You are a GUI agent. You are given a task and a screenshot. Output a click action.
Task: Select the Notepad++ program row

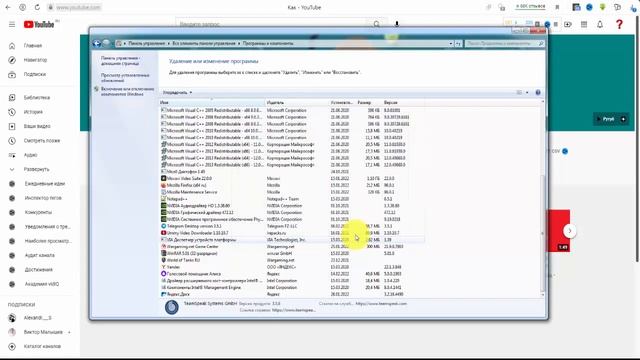point(292,199)
